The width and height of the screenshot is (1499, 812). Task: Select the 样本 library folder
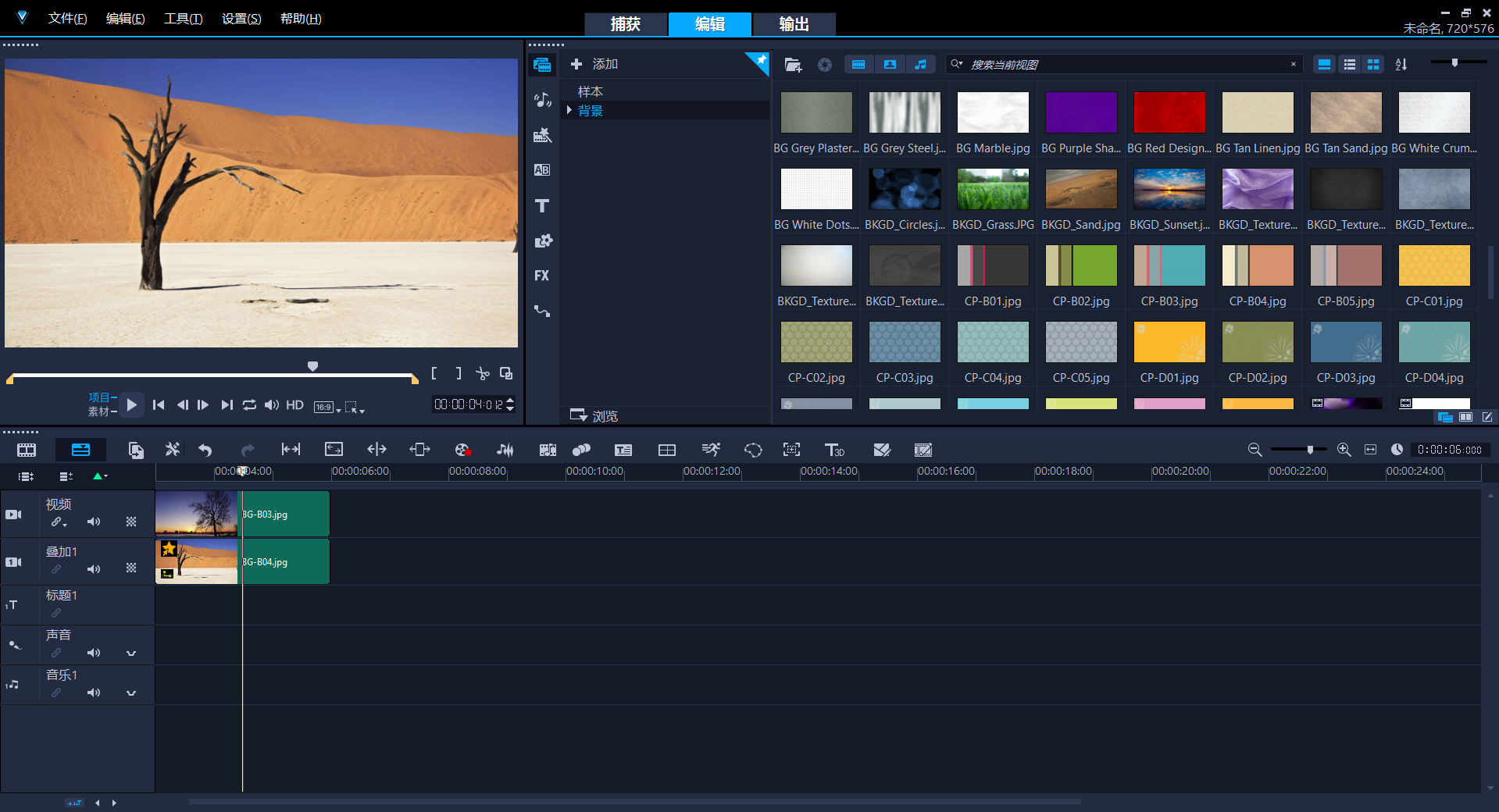point(591,91)
